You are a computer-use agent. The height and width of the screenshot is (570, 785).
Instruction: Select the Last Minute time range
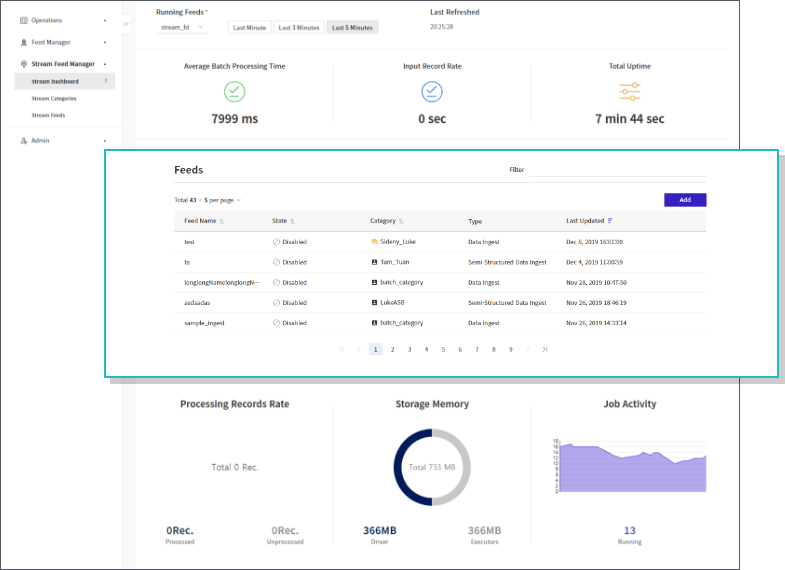tap(249, 28)
